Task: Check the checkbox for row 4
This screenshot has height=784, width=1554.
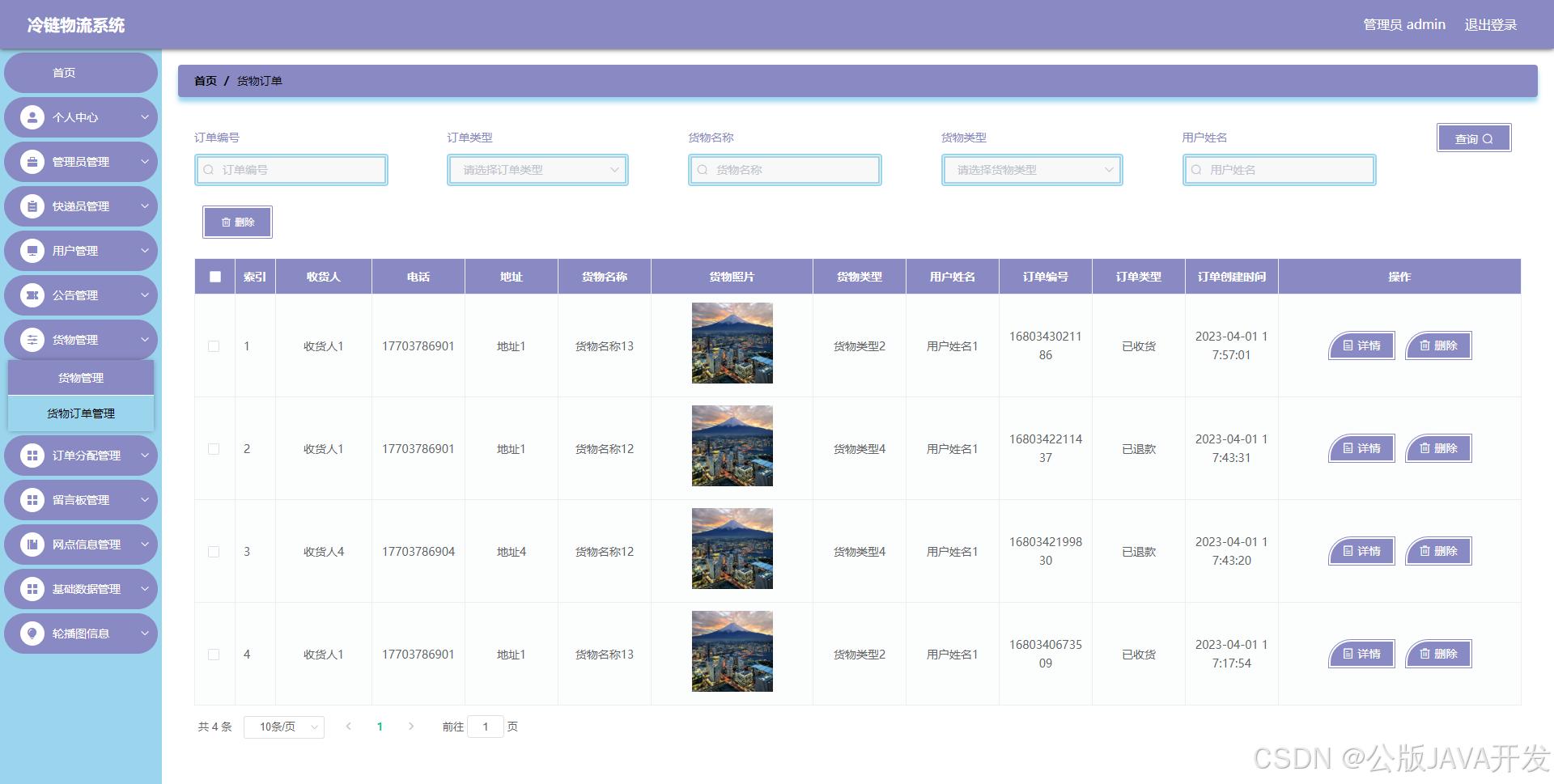Action: point(214,655)
